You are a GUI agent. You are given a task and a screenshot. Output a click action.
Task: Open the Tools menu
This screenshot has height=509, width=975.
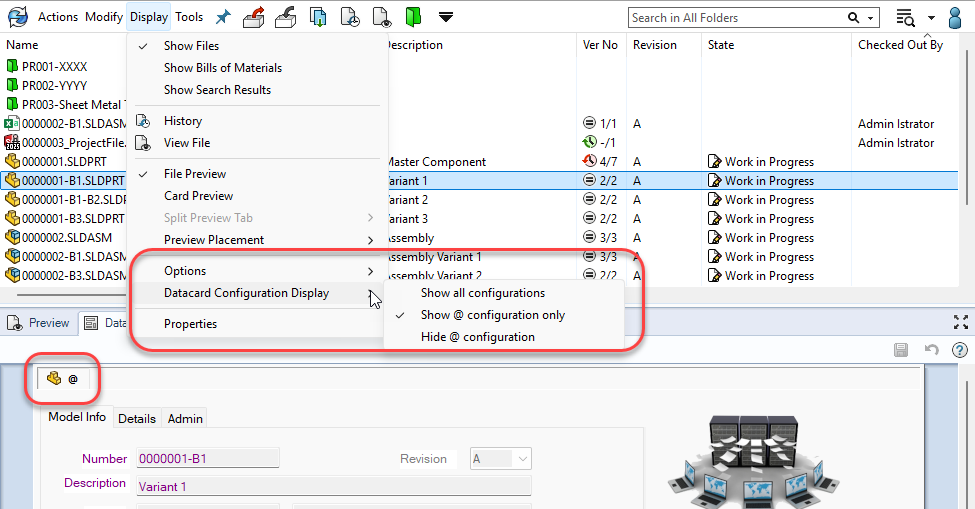point(189,17)
